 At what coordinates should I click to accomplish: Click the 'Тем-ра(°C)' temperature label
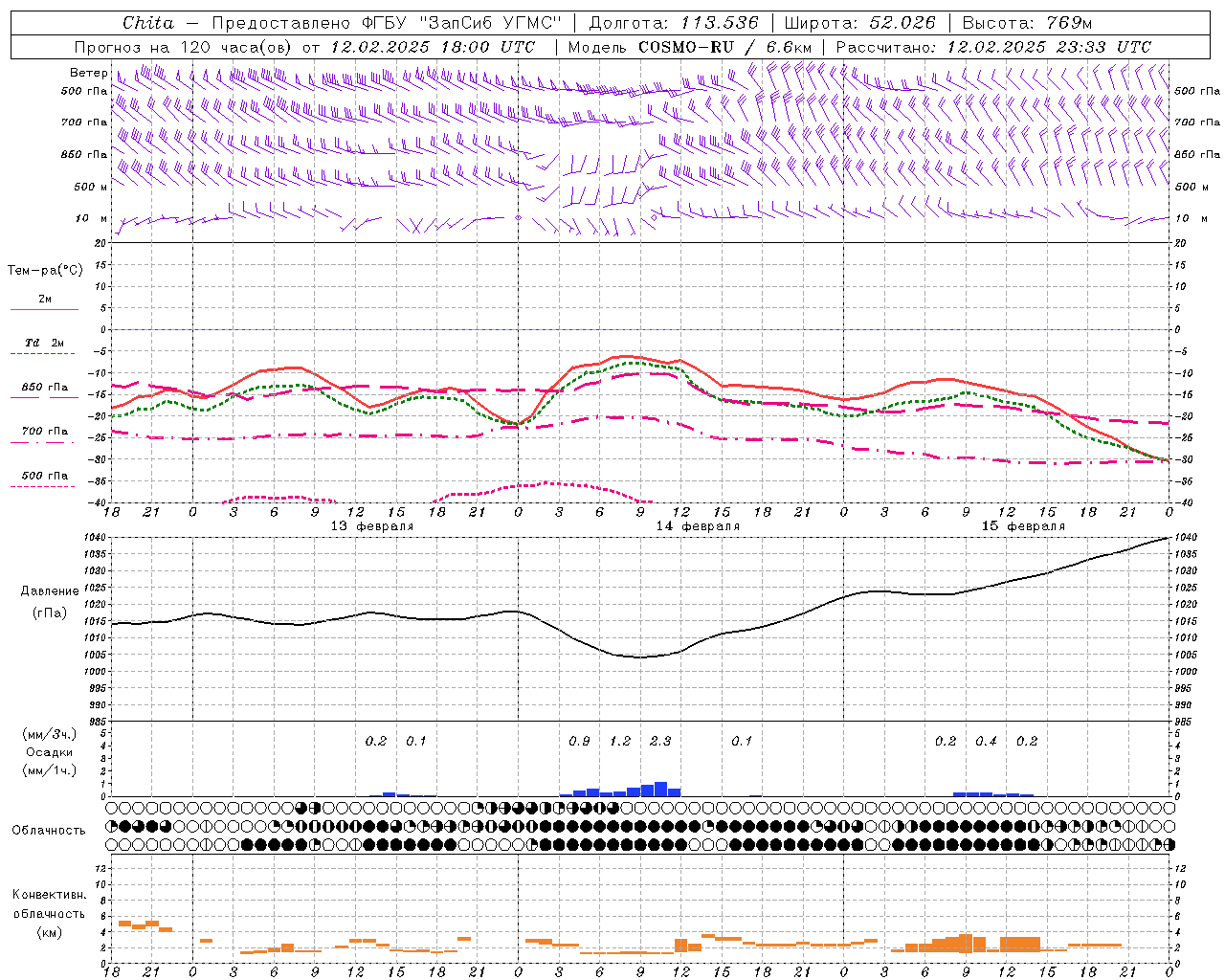pos(45,271)
